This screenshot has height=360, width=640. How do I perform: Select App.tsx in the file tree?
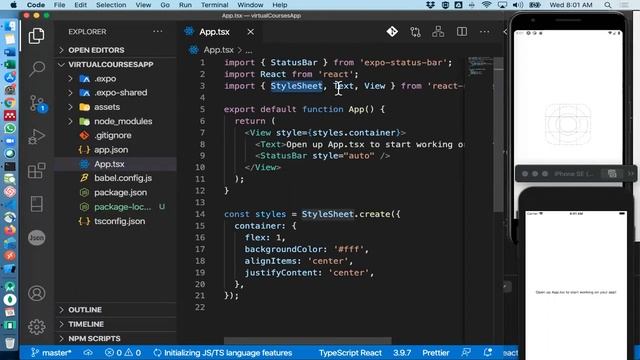116,164
